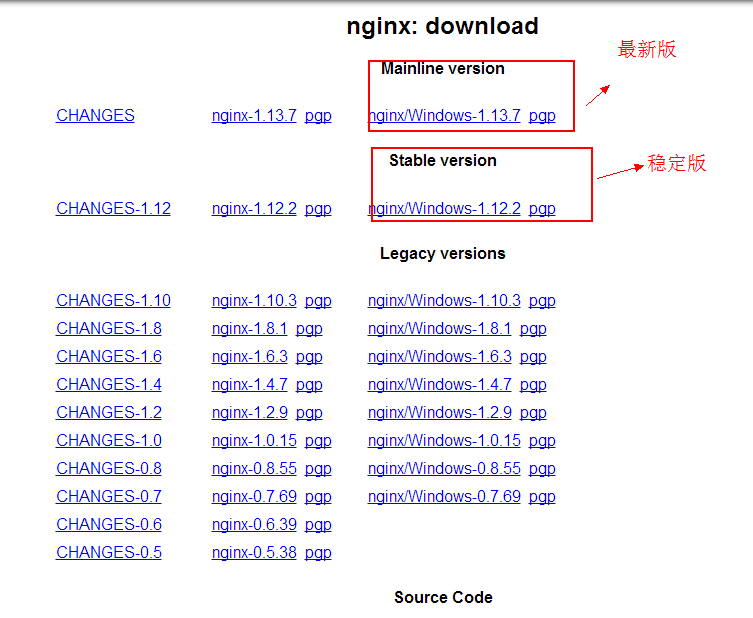Open pgp for nginx/Windows-1.13.7
Screen dimensions: 753x618
click(x=542, y=116)
